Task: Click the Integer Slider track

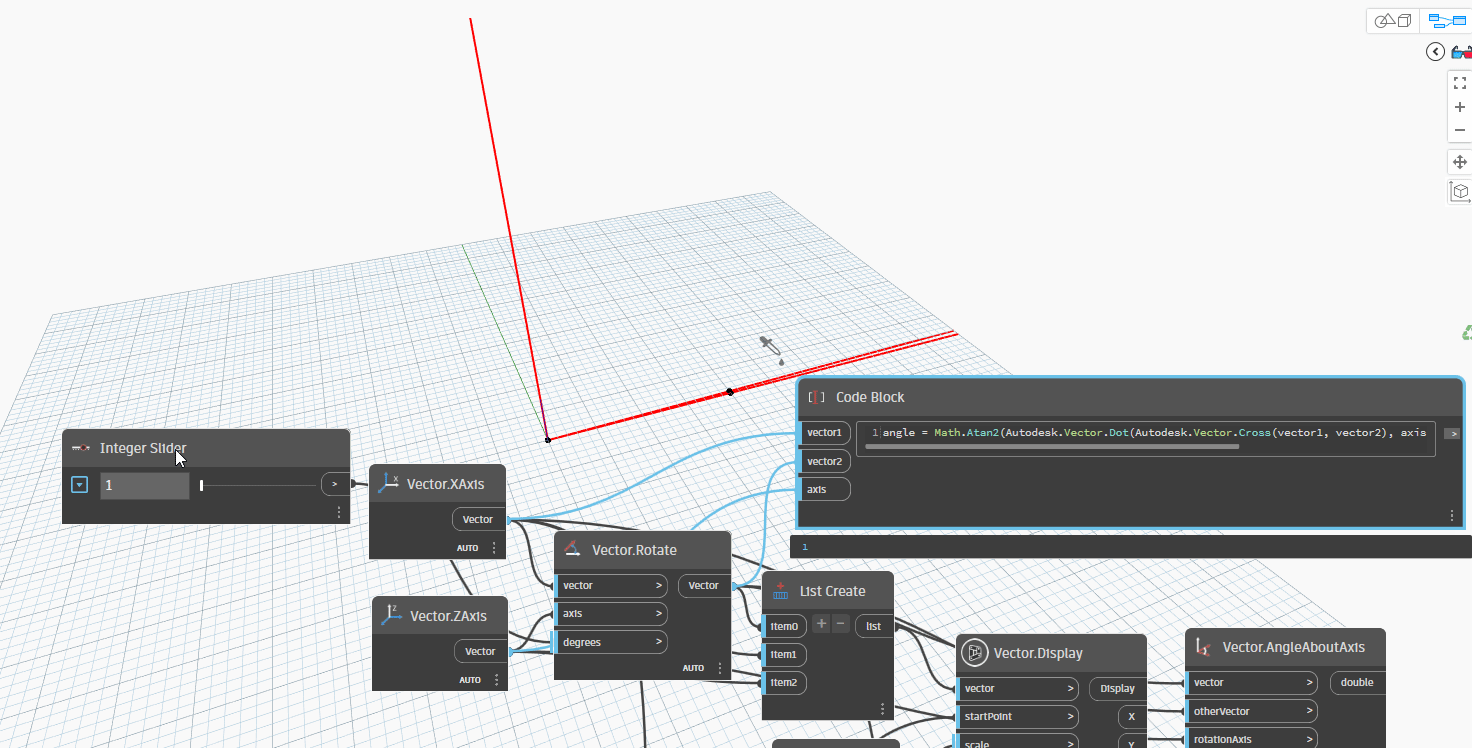Action: coord(260,485)
